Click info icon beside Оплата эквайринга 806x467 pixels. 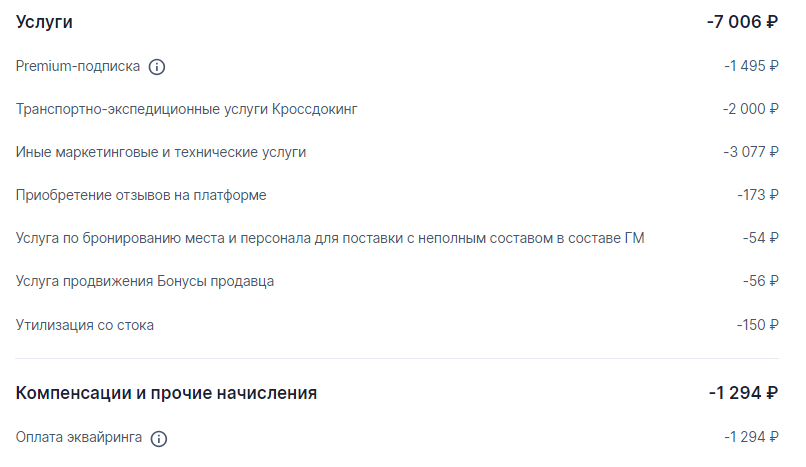(x=159, y=438)
